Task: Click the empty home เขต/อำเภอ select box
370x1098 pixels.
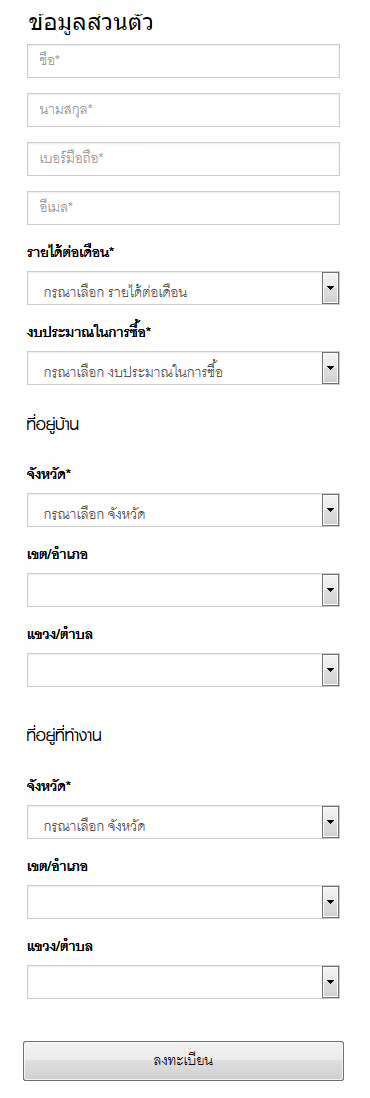Action: tap(184, 590)
